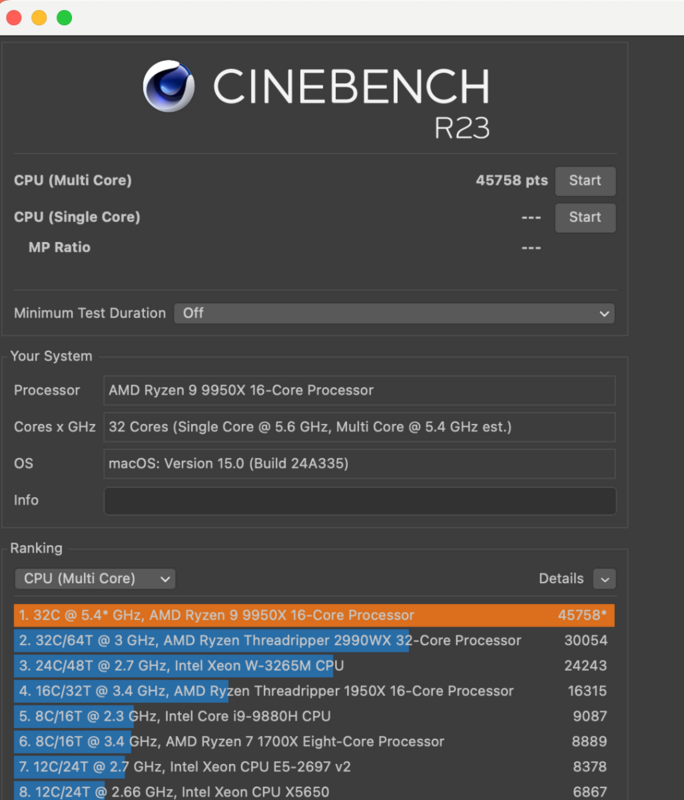Select the Ryzen 9 9950X ranking entry

(x=314, y=615)
